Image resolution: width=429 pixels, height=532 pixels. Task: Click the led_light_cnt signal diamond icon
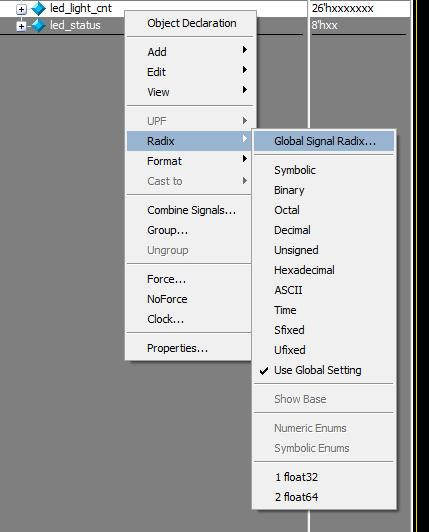38,8
